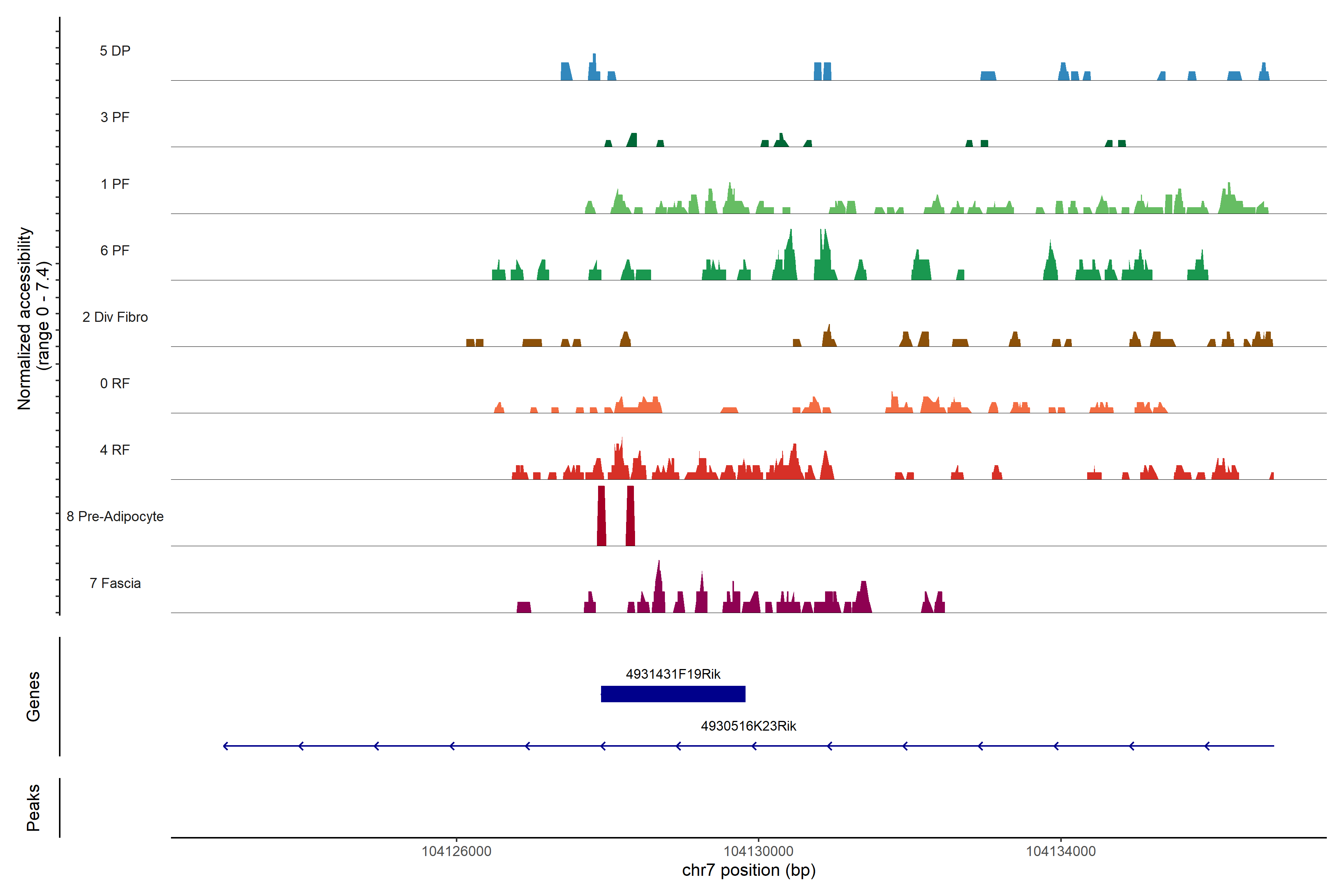
Task: Select the 8 Pre-Adipocyte track label
Action: coord(115,517)
